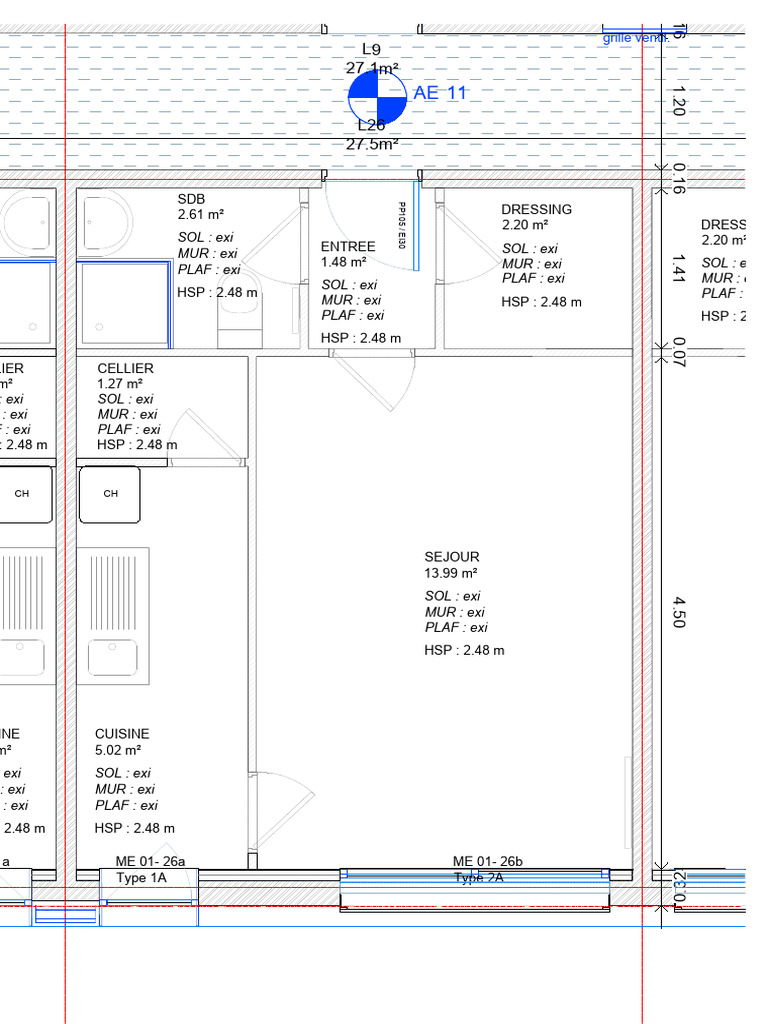Select the 27.5m² area value
This screenshot has height=1024, width=768.
(372, 144)
